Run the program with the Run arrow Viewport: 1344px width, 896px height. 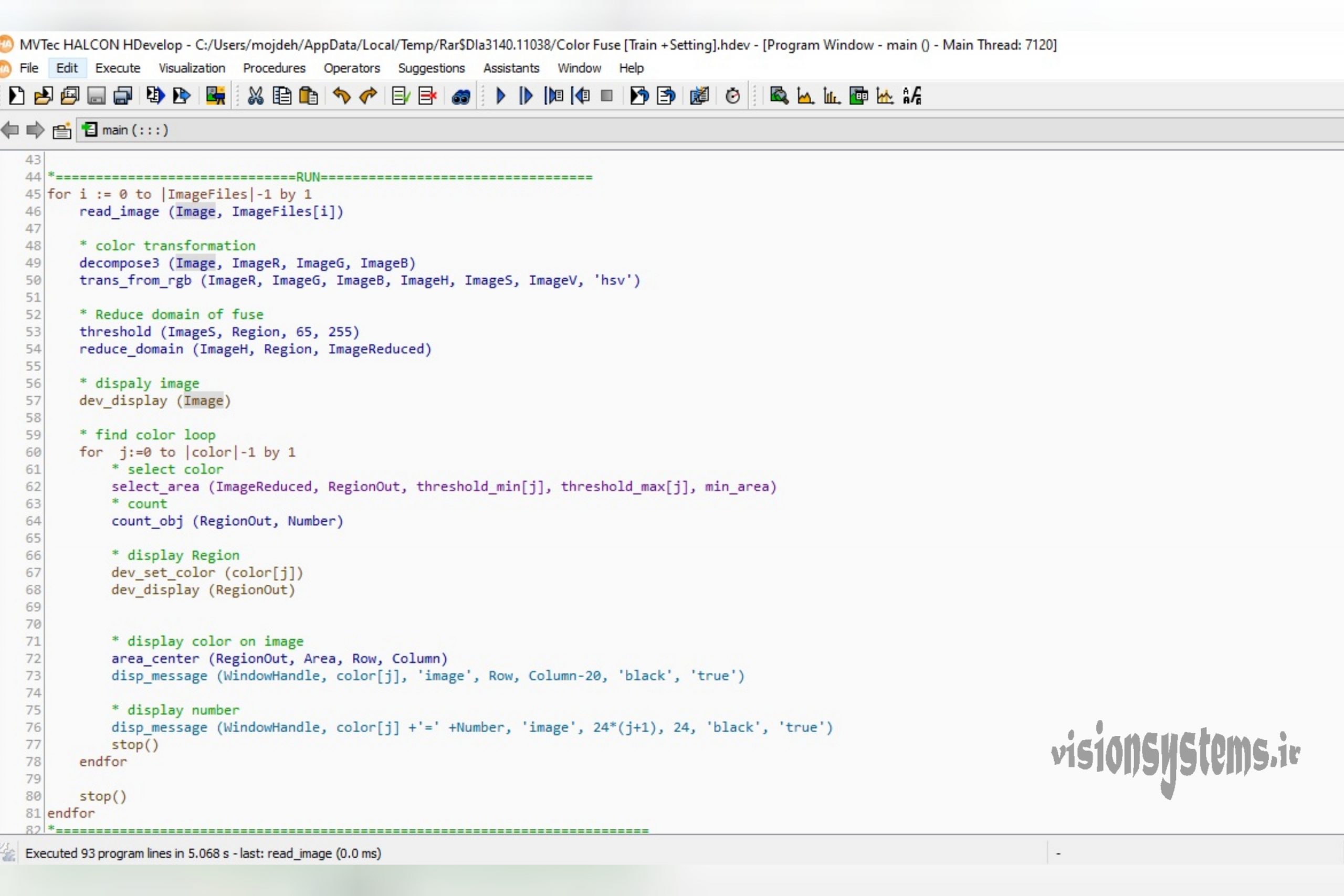(500, 96)
